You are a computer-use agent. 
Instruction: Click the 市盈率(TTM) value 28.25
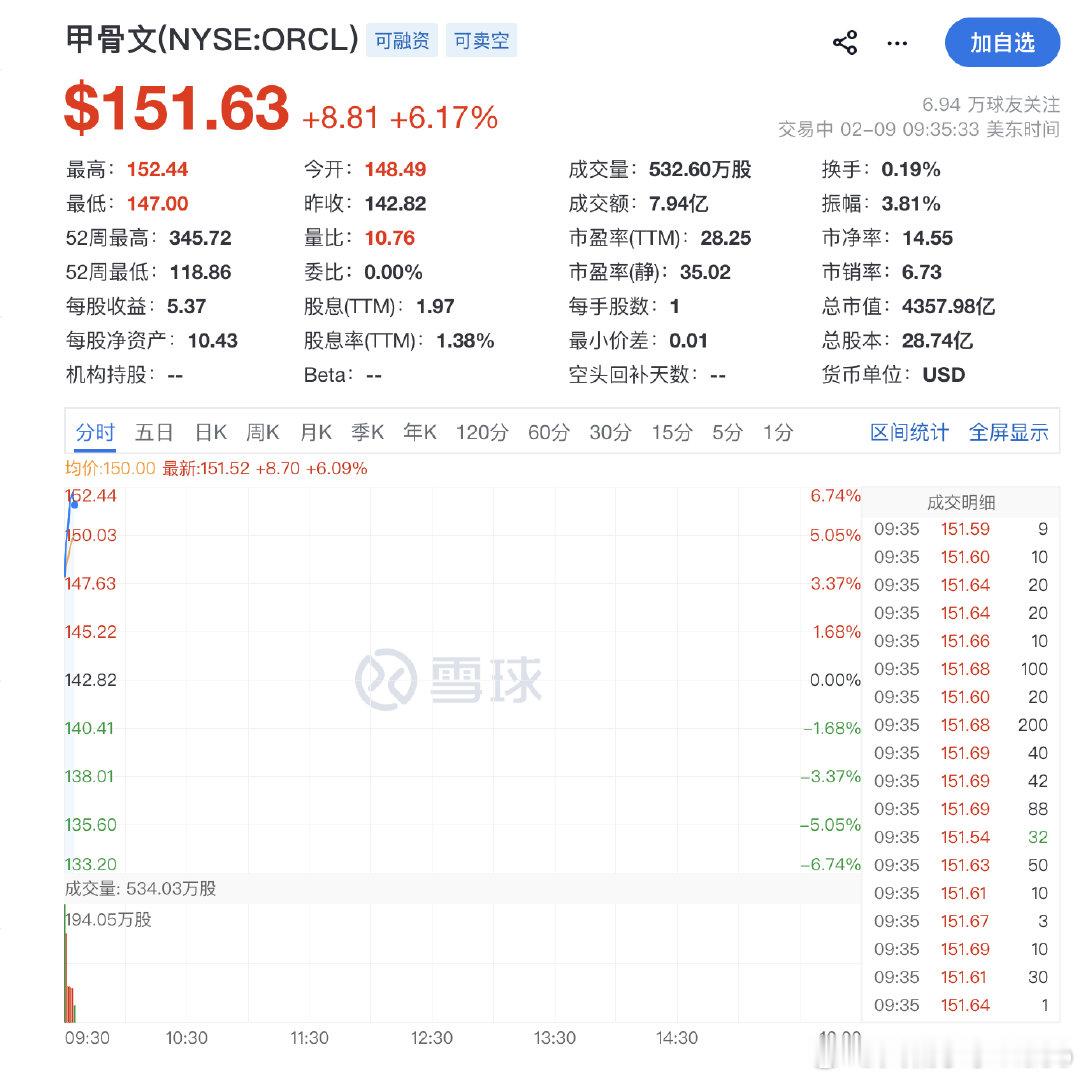pos(725,238)
